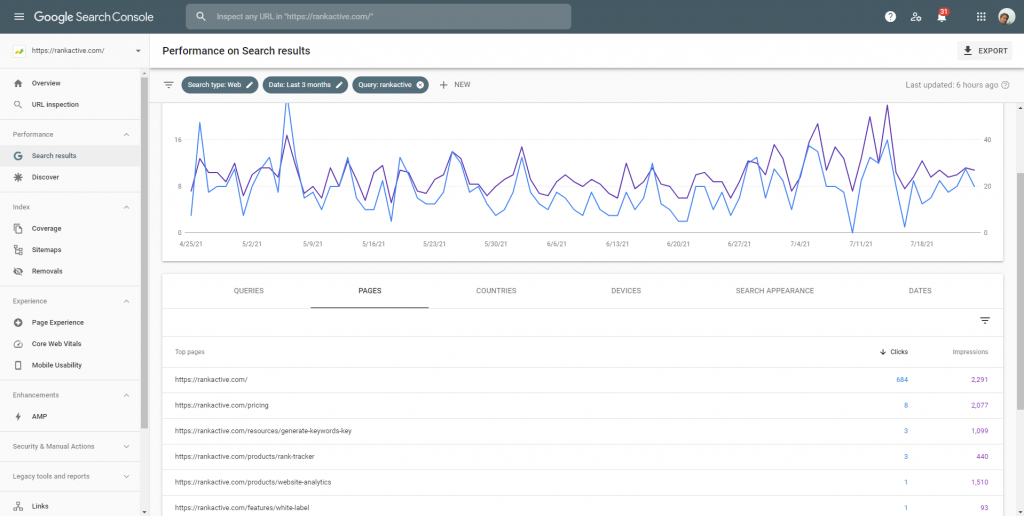Viewport: 1024px width, 516px height.
Task: Add a New filter
Action: tap(455, 85)
